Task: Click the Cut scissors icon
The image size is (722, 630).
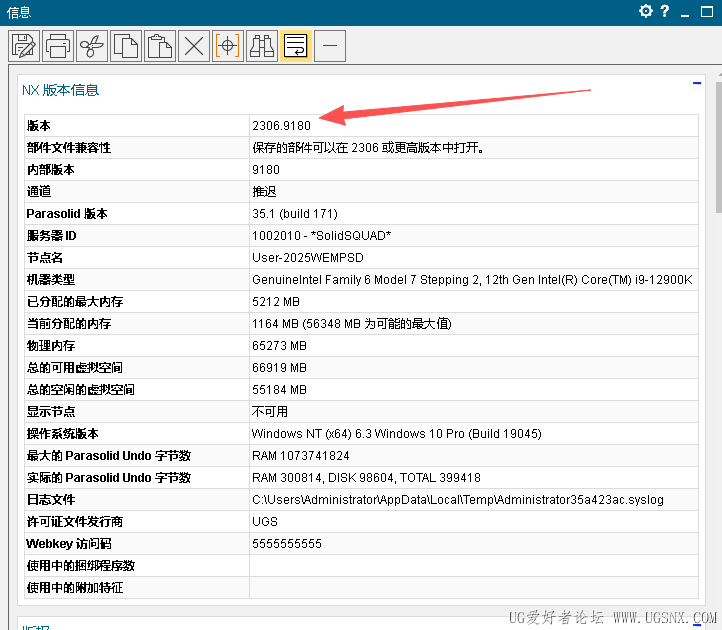Action: point(92,46)
